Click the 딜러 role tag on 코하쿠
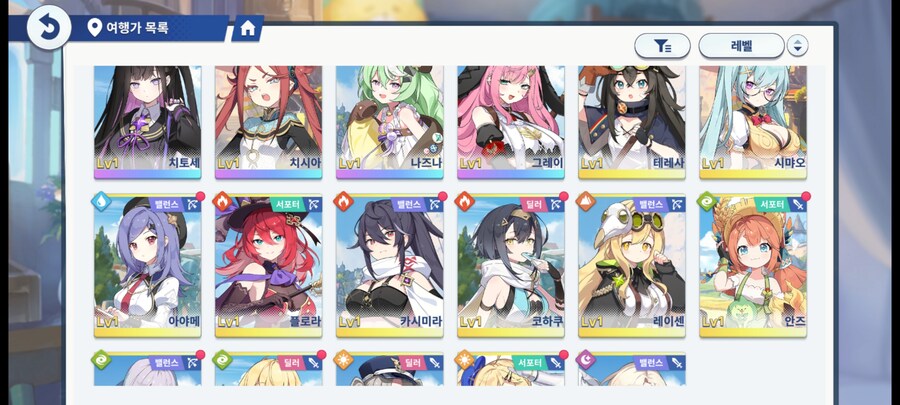The image size is (900, 405). coord(532,204)
